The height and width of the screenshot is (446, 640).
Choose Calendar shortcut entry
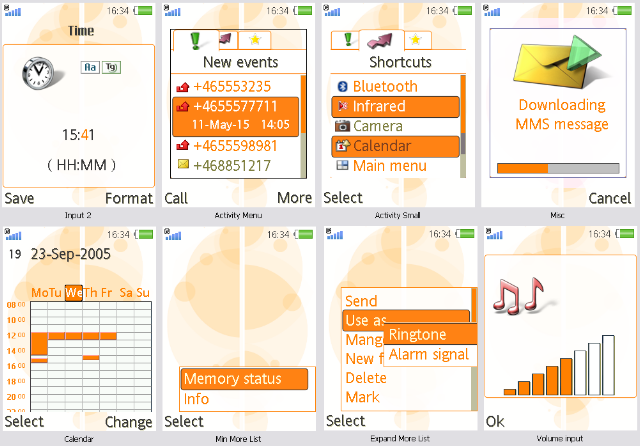pos(396,146)
